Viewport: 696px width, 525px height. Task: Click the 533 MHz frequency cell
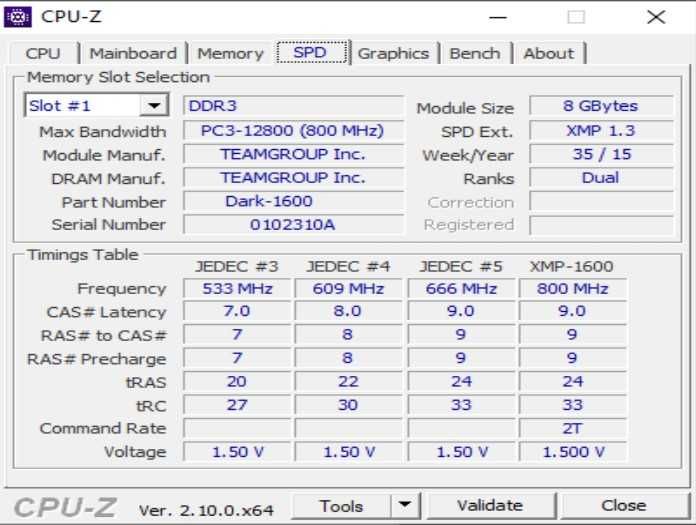(x=237, y=288)
